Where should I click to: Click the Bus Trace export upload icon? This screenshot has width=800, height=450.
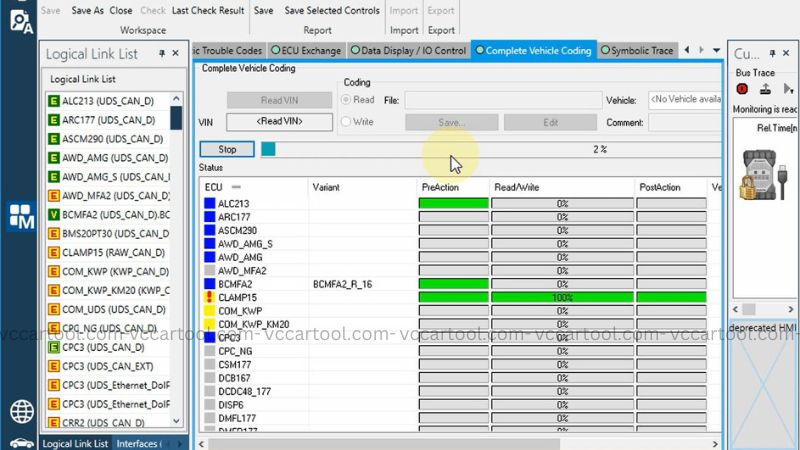(x=765, y=89)
